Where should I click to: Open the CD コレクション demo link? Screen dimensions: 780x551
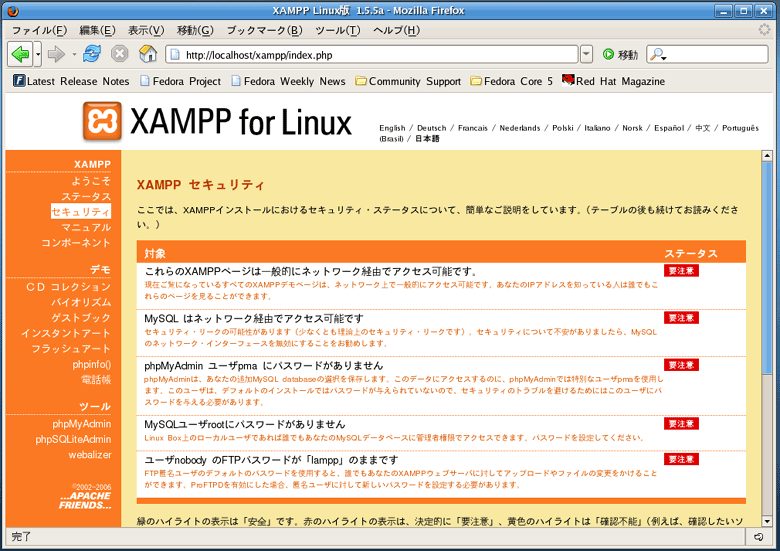[68, 287]
